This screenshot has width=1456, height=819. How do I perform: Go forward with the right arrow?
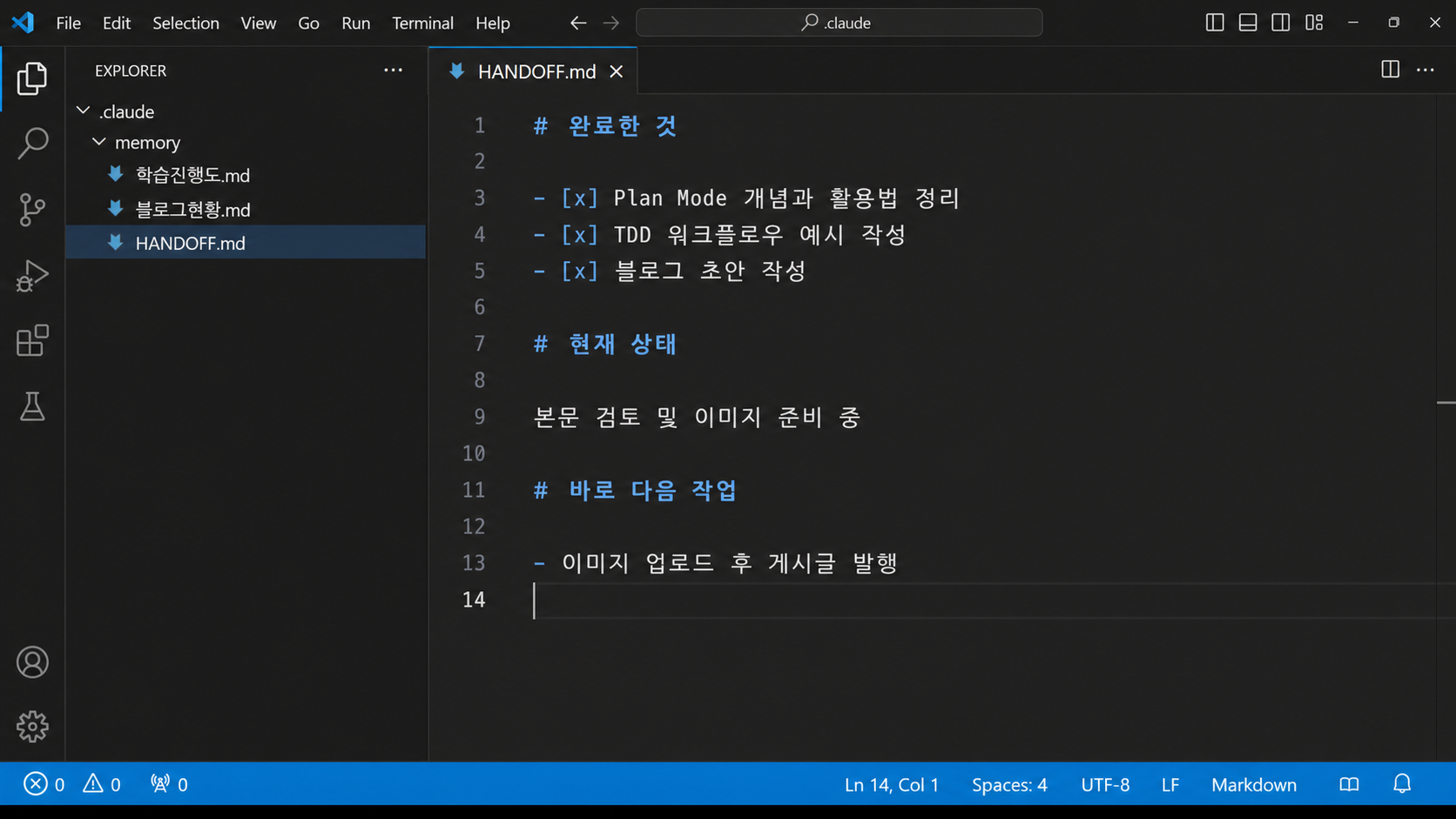tap(611, 23)
